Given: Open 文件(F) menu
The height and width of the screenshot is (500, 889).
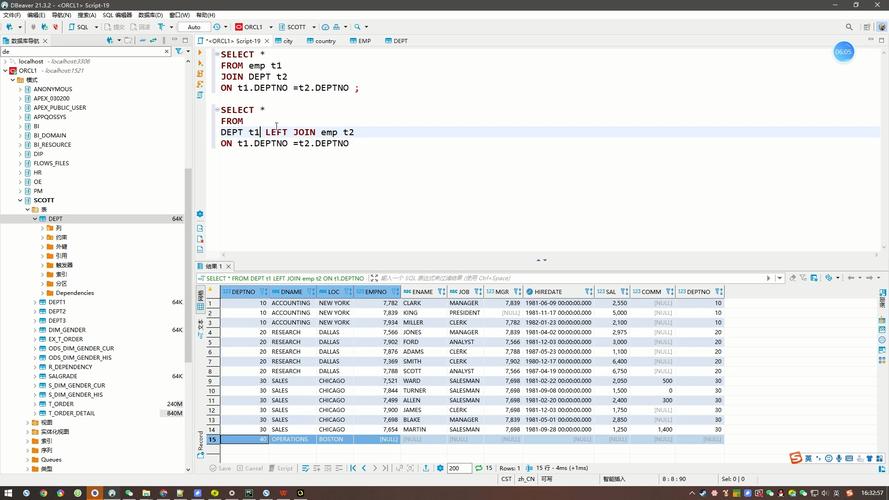Looking at the screenshot, I should coord(12,15).
